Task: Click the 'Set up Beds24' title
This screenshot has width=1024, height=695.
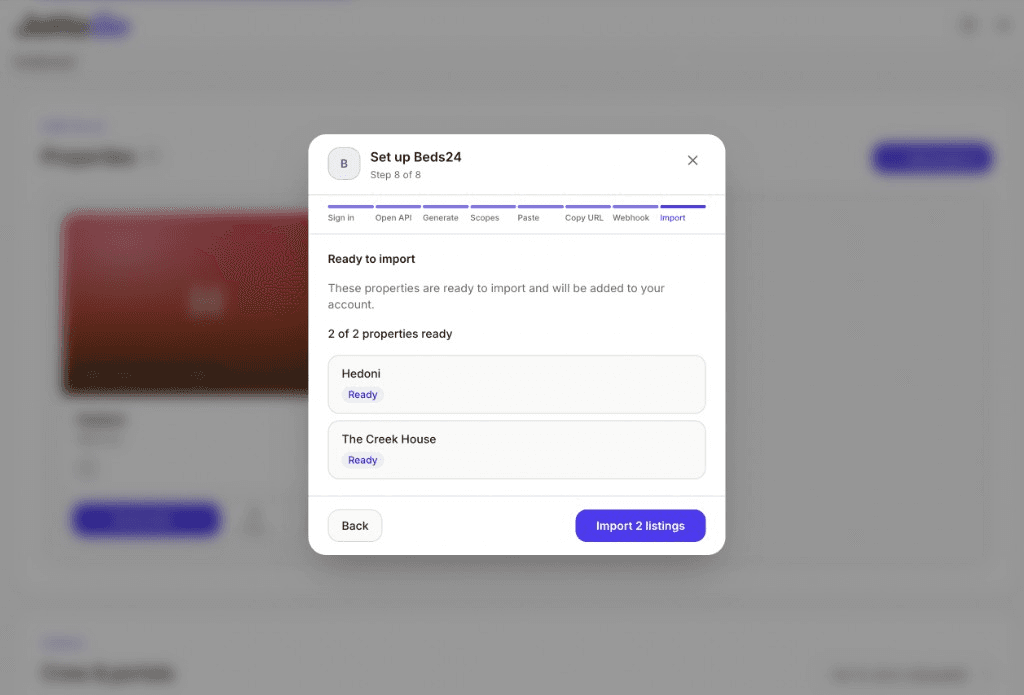Action: (x=415, y=157)
